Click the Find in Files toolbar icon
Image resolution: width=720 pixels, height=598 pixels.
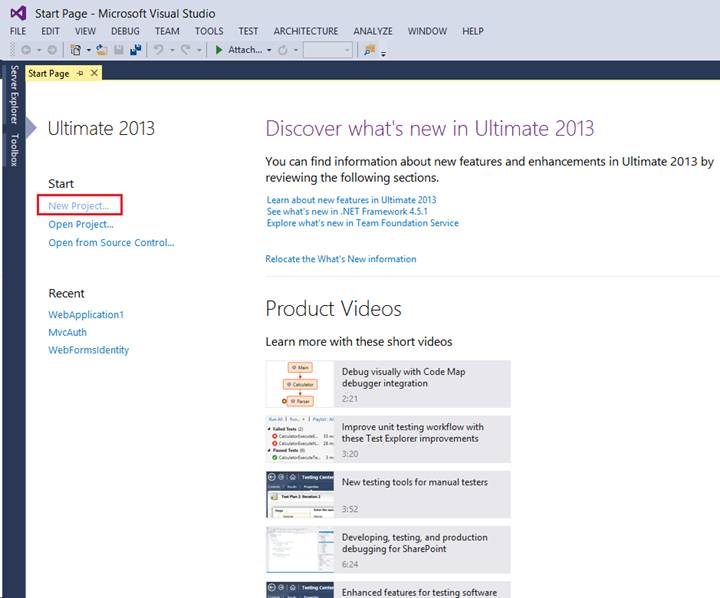click(369, 50)
